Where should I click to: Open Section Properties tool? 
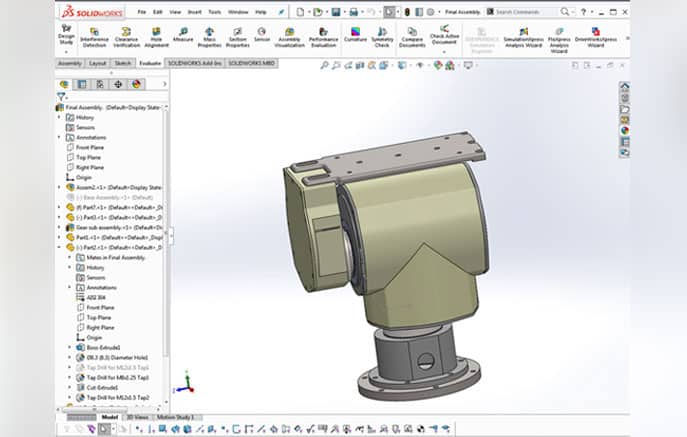237,37
